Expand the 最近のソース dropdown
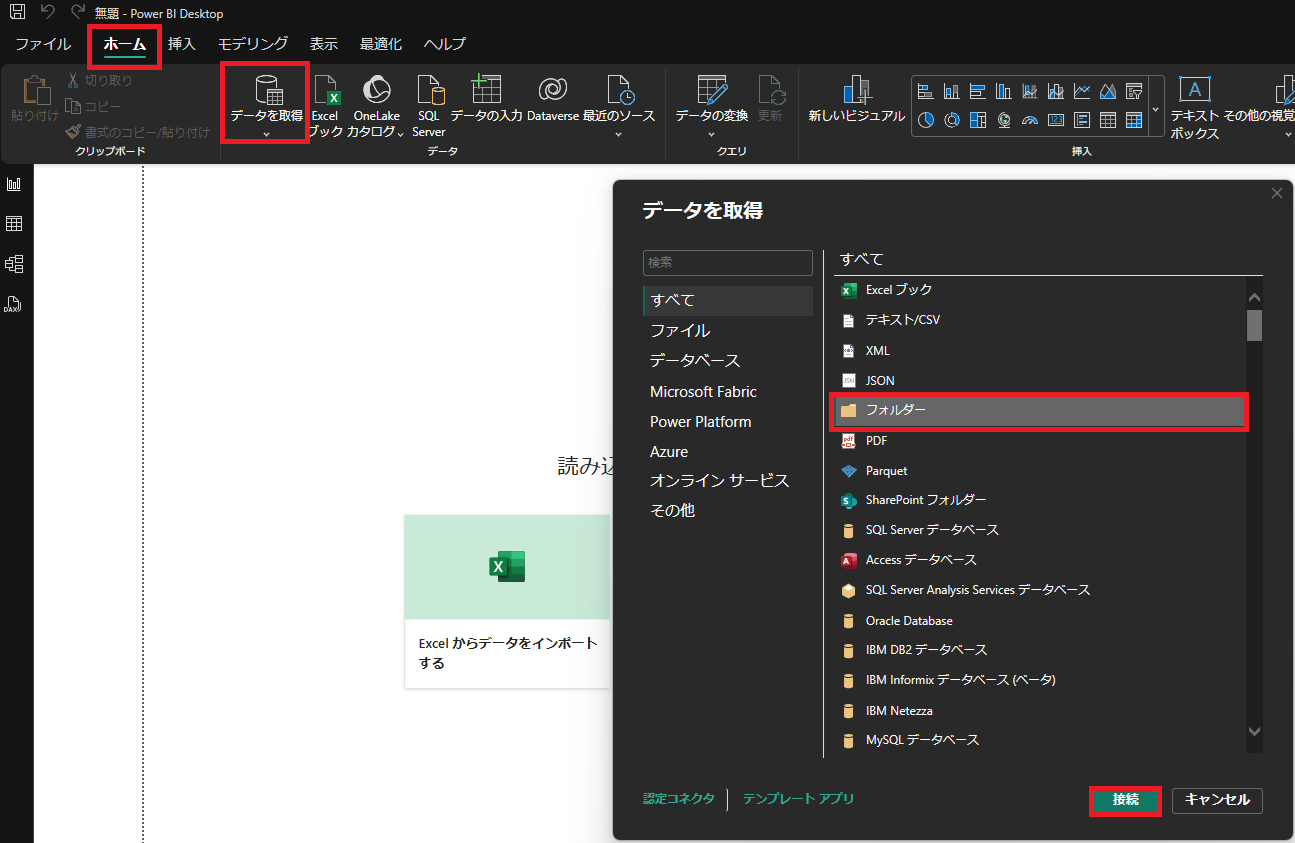The image size is (1295, 843). tap(619, 134)
